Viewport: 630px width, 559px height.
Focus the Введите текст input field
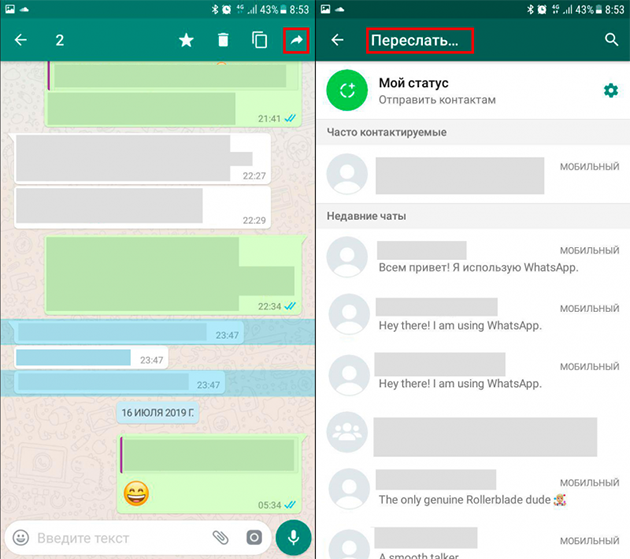pos(121,538)
